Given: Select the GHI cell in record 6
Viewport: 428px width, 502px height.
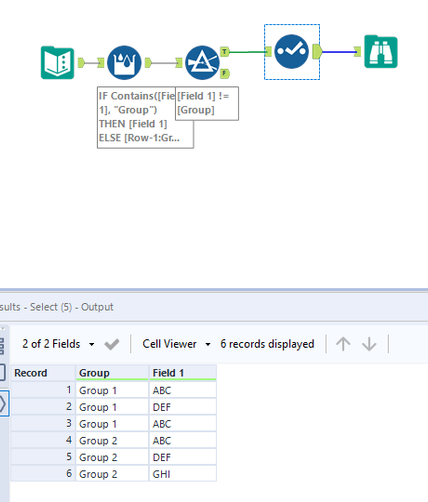Looking at the screenshot, I should click(x=183, y=474).
